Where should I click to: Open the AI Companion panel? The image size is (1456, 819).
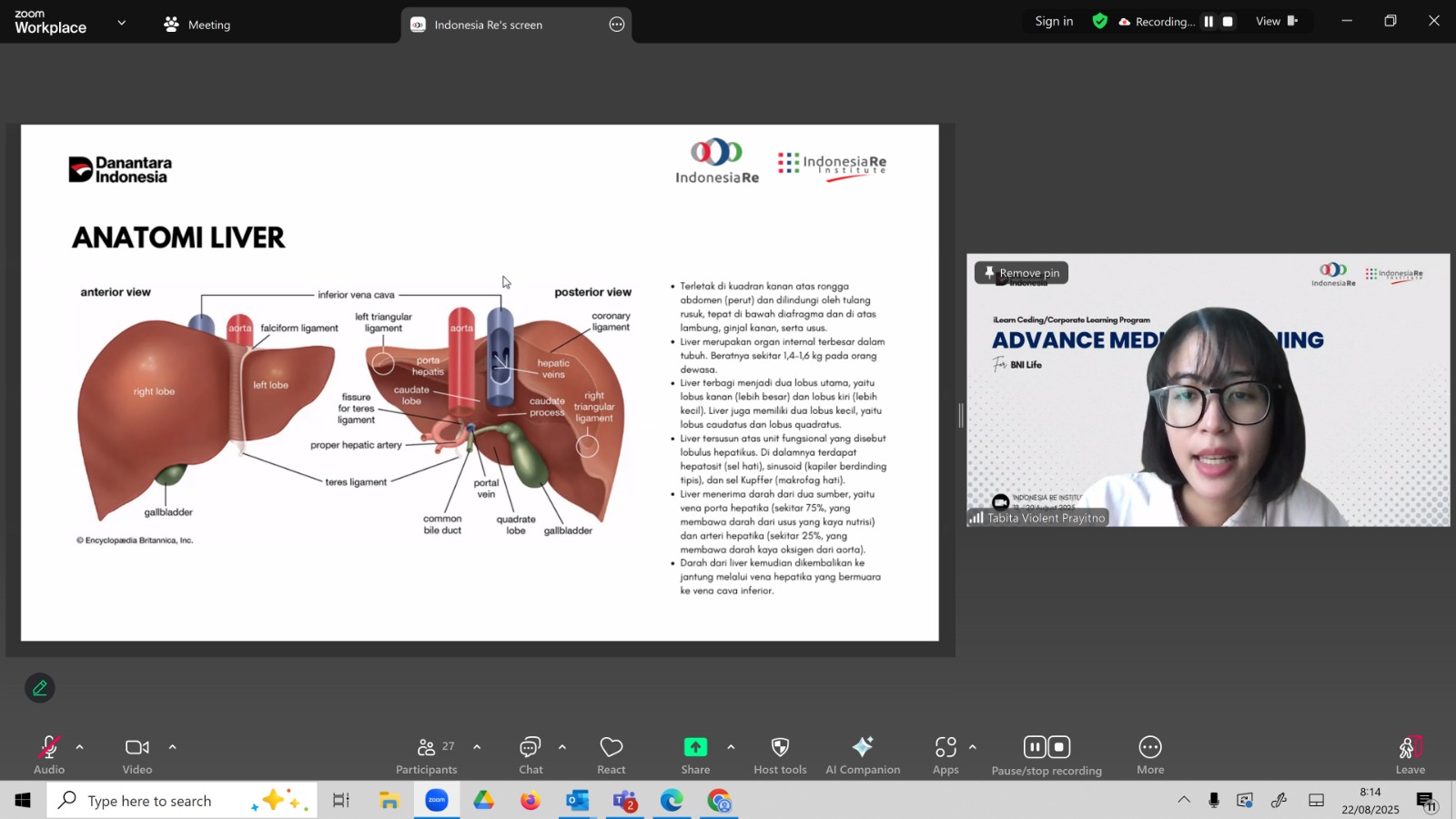click(x=862, y=754)
